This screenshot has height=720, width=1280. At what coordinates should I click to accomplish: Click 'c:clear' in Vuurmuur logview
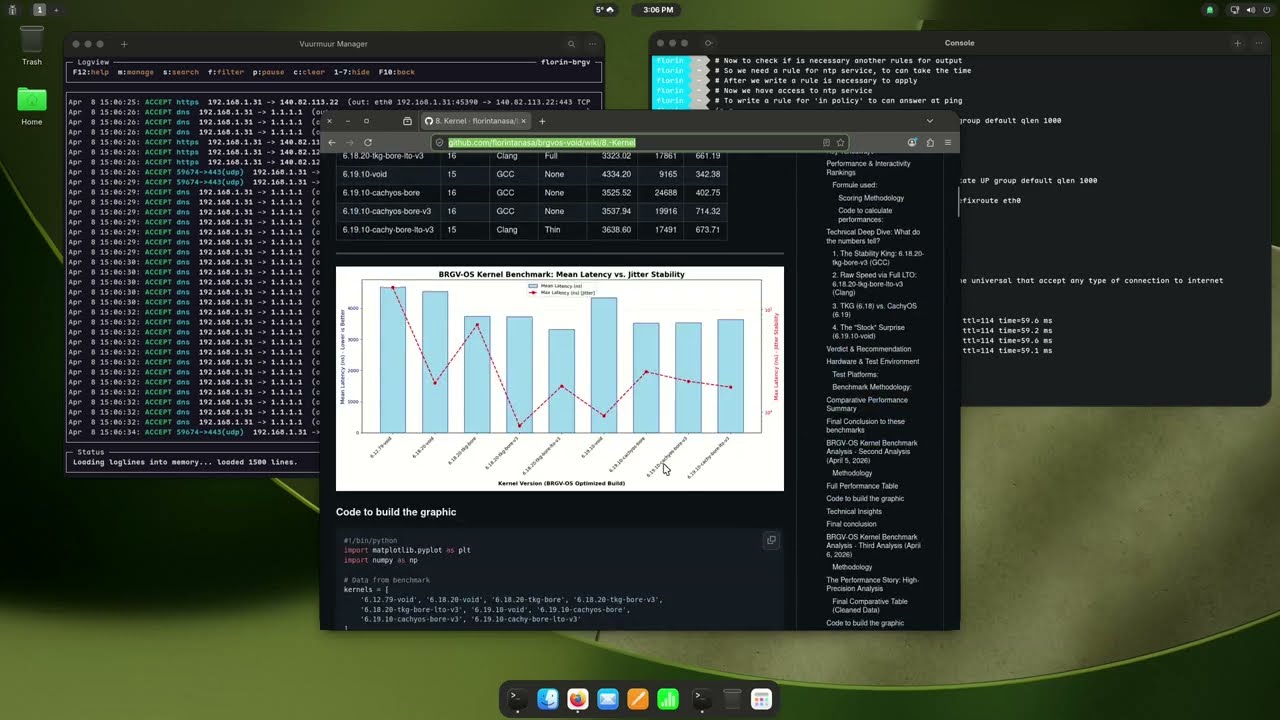coord(309,72)
